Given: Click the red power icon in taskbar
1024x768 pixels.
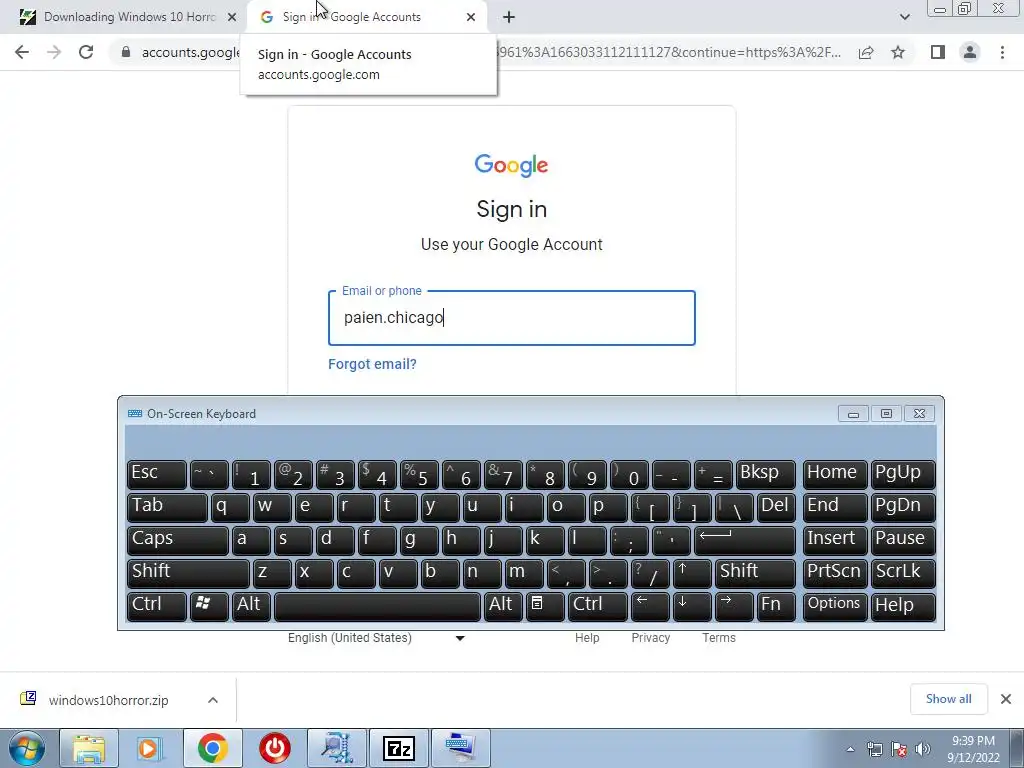Looking at the screenshot, I should click(x=274, y=748).
